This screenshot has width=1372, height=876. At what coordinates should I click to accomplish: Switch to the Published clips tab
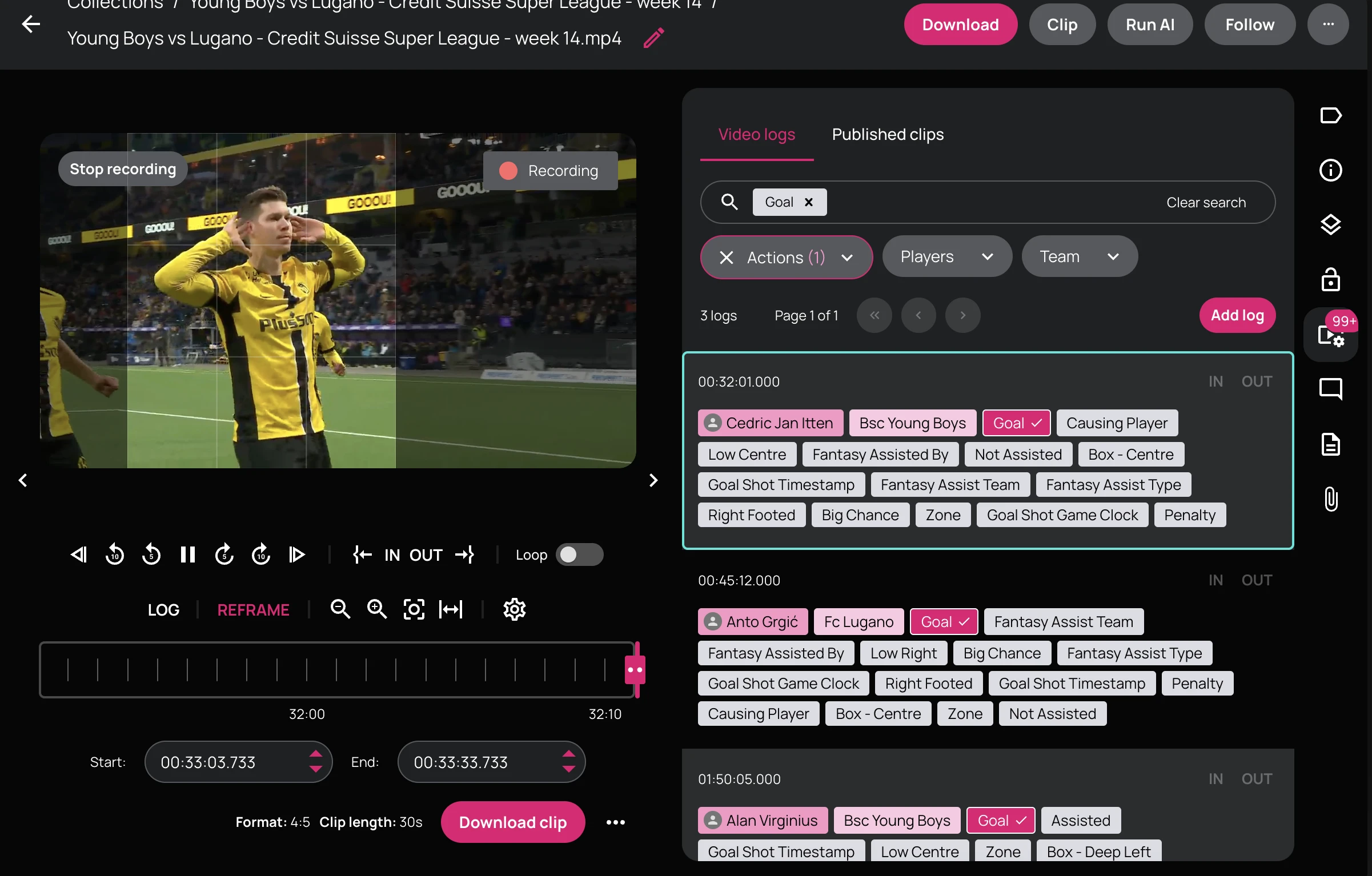(888, 135)
